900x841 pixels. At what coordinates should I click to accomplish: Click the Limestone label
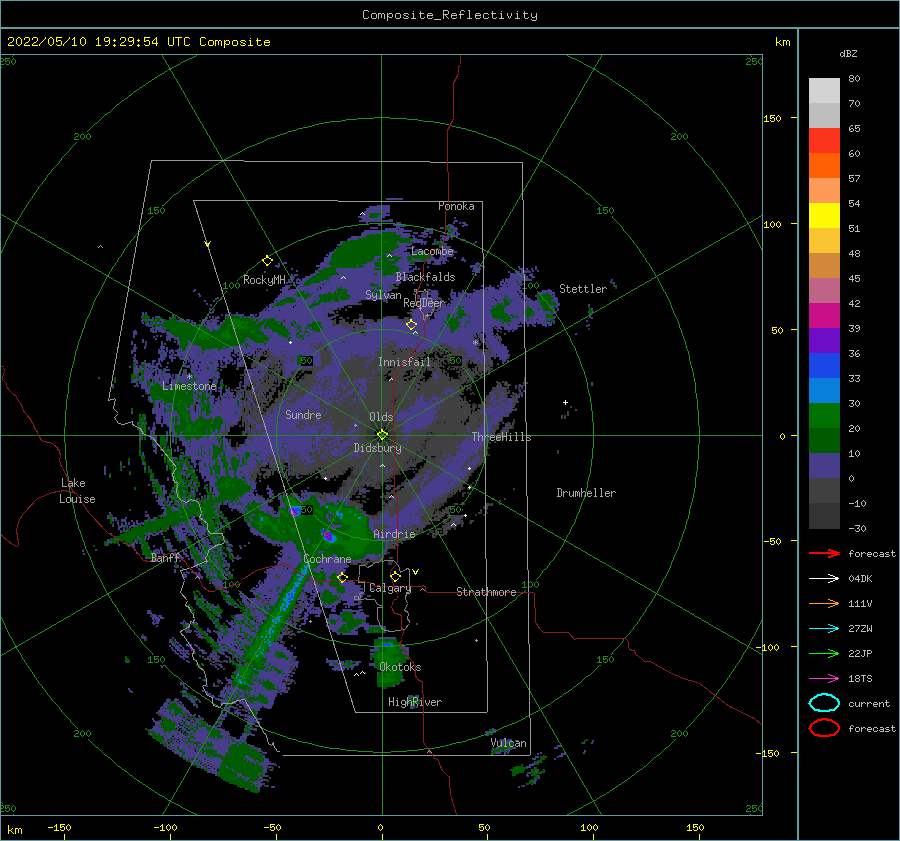[x=189, y=386]
